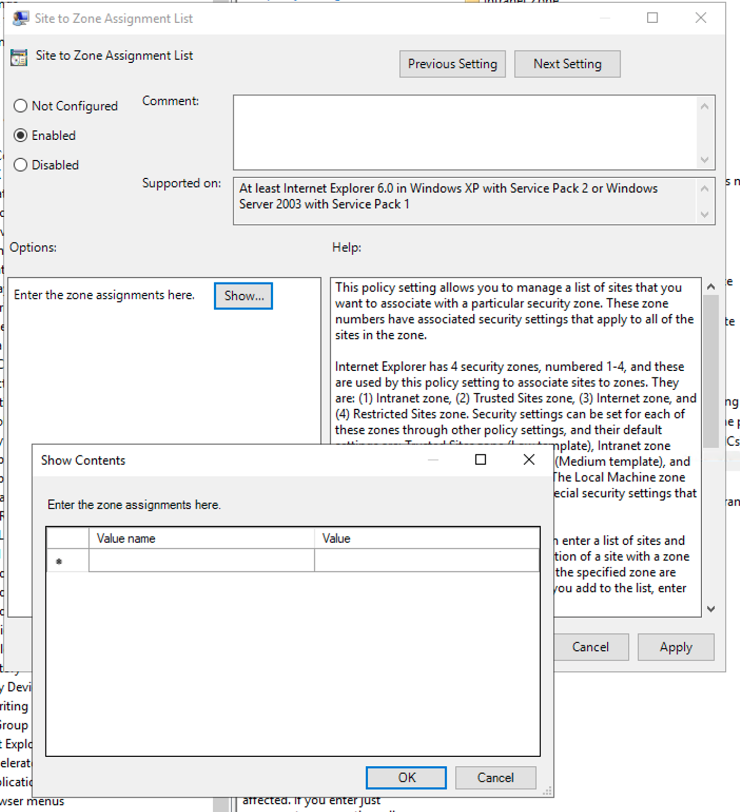Cancel the Site to Zone Assignment dialog
The height and width of the screenshot is (812, 740).
pyautogui.click(x=590, y=647)
